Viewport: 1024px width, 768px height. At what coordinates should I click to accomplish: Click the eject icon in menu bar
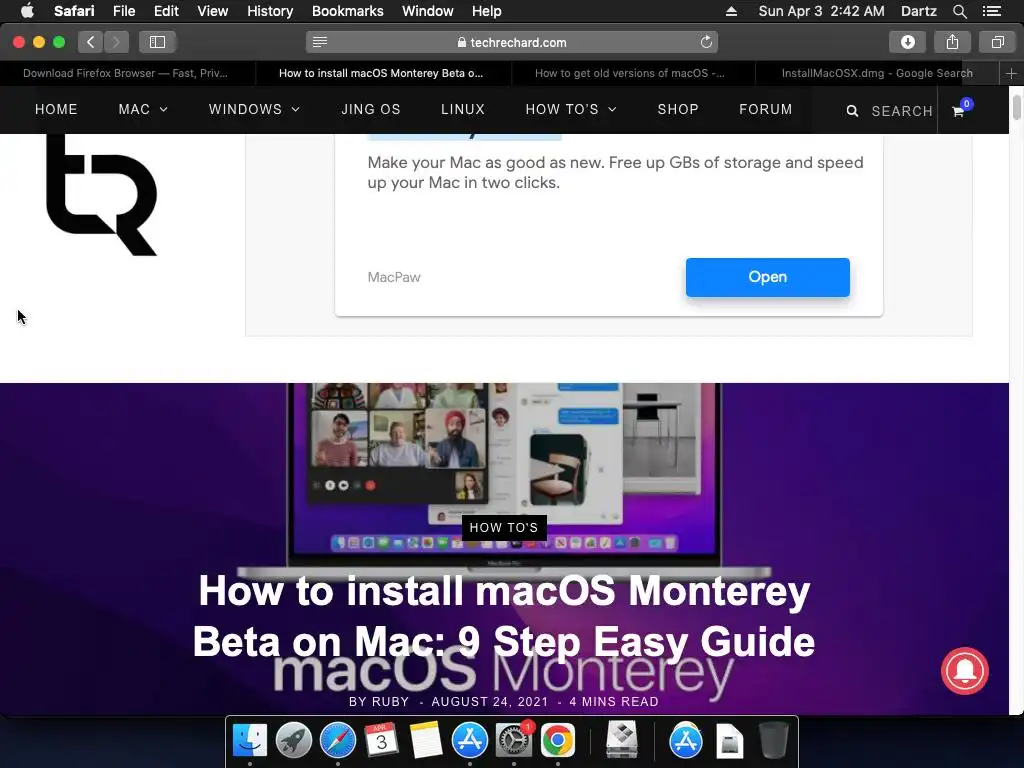[731, 11]
